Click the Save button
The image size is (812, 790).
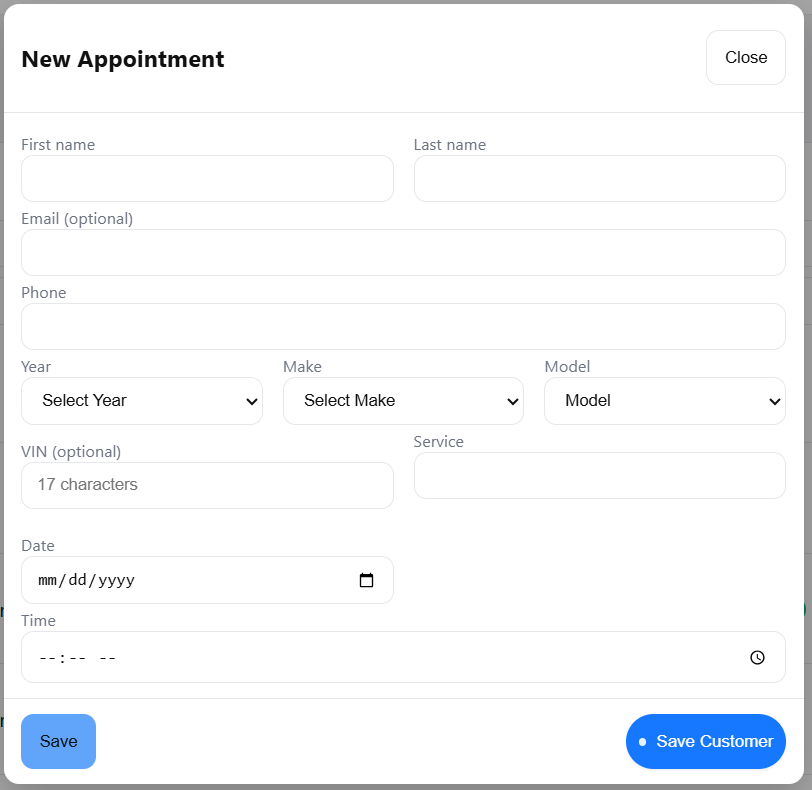coord(57,741)
